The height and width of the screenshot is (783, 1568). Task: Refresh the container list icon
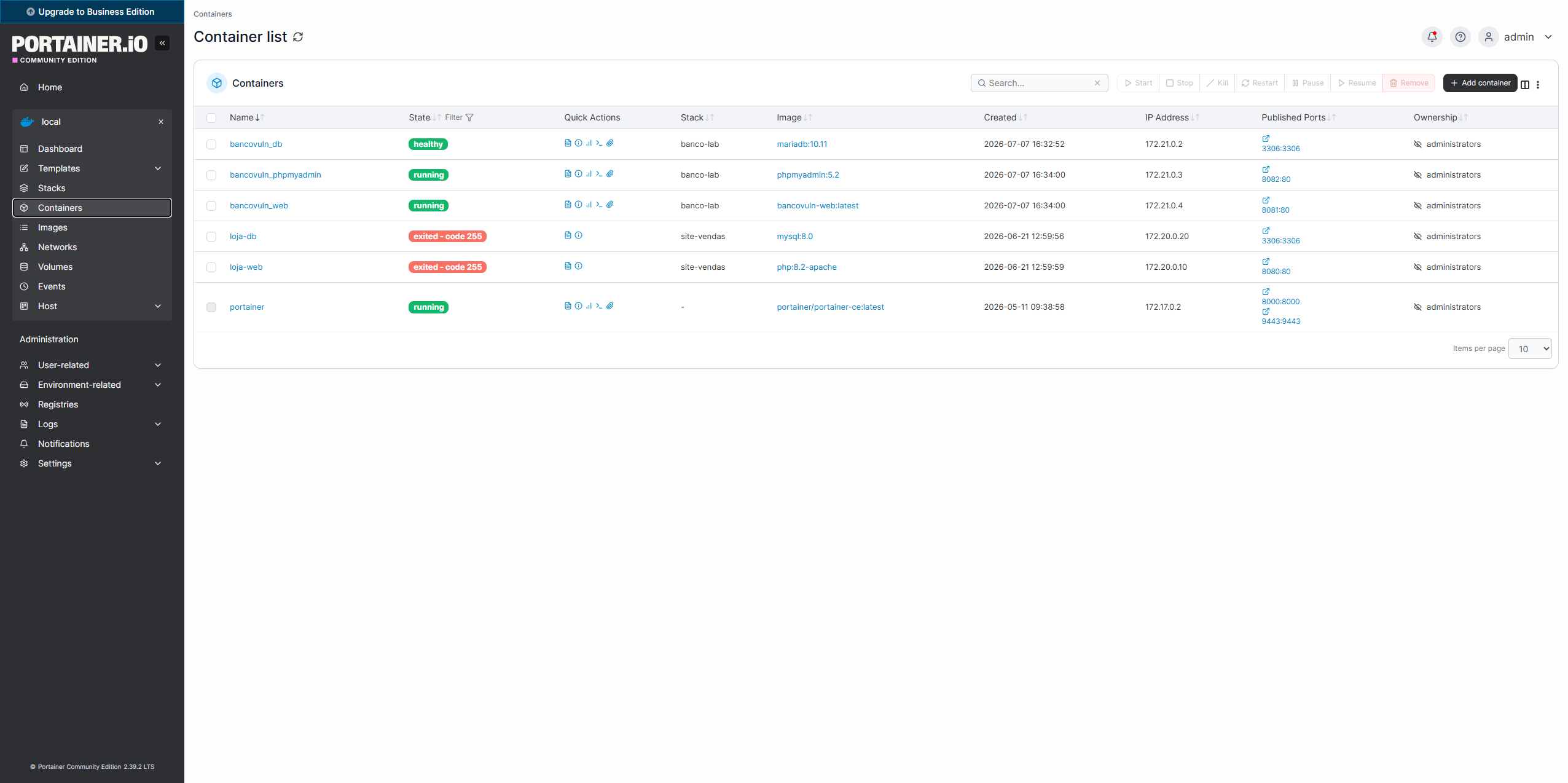(x=298, y=37)
